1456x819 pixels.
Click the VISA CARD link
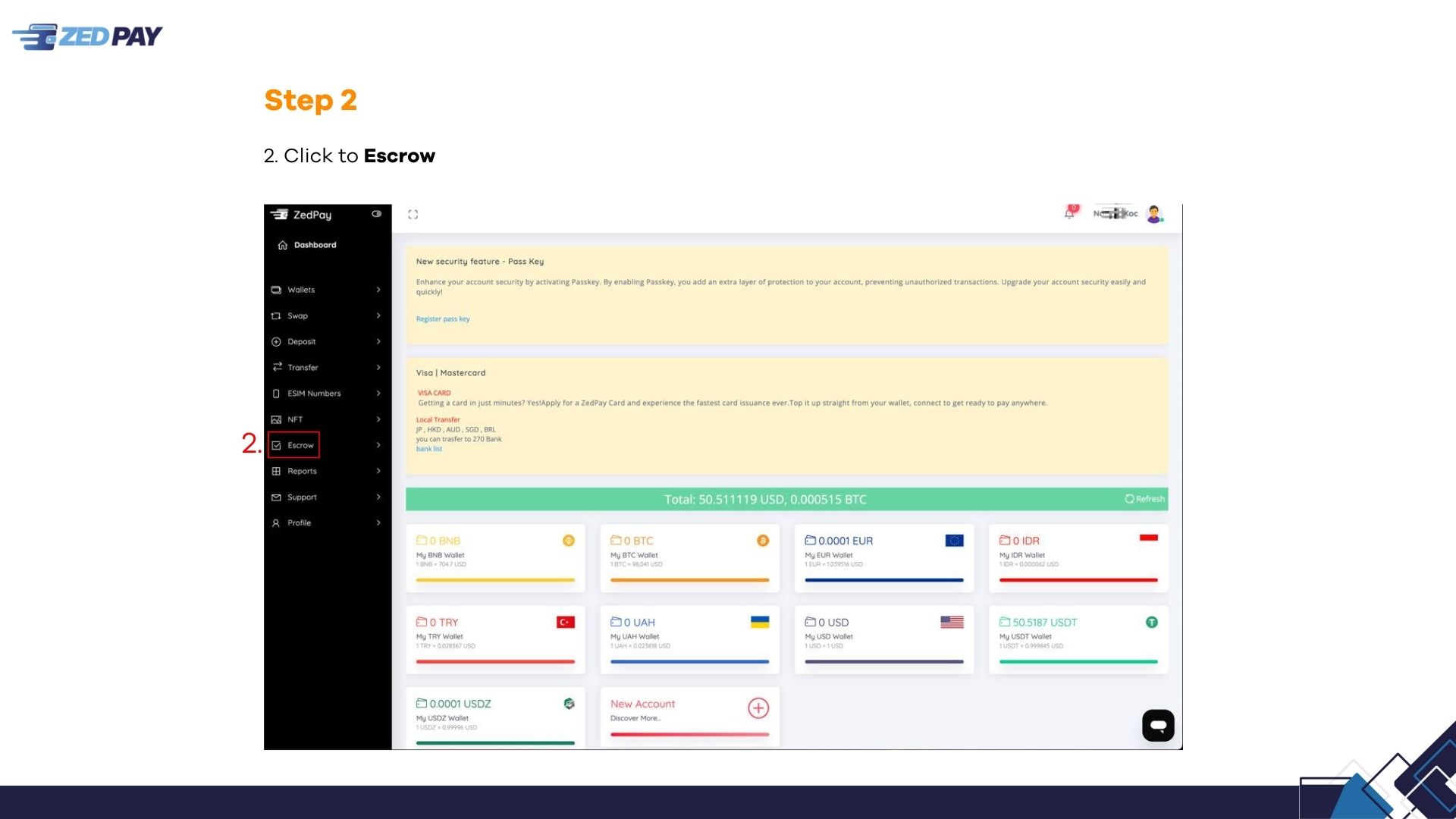(434, 393)
